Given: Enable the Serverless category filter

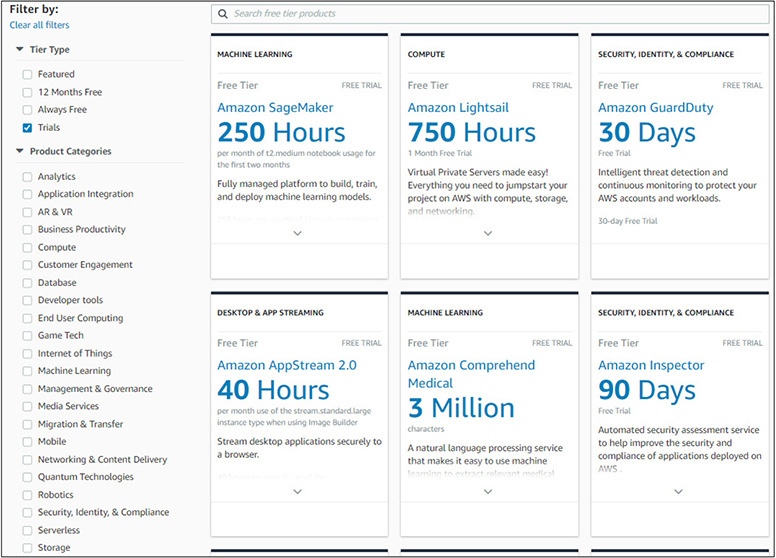Looking at the screenshot, I should (27, 530).
